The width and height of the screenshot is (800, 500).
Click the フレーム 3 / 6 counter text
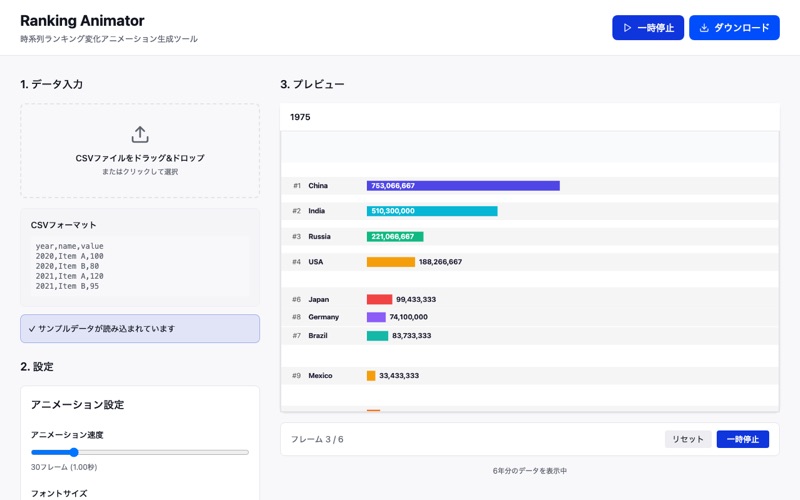tap(317, 439)
